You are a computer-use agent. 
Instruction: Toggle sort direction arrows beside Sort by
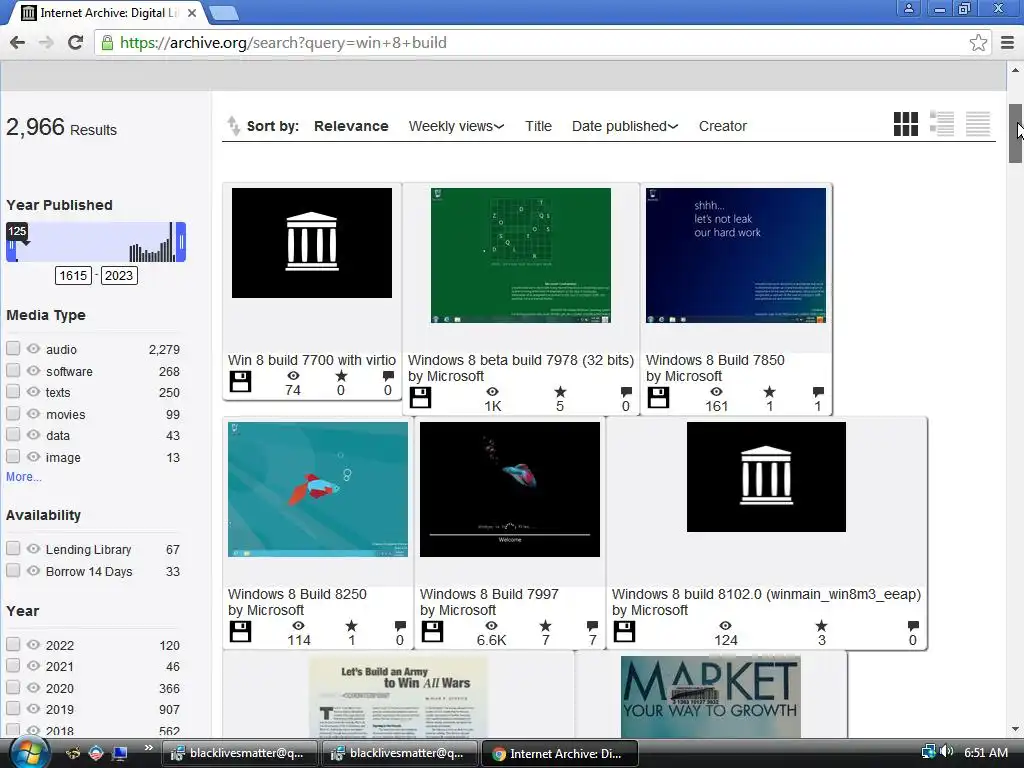click(233, 125)
